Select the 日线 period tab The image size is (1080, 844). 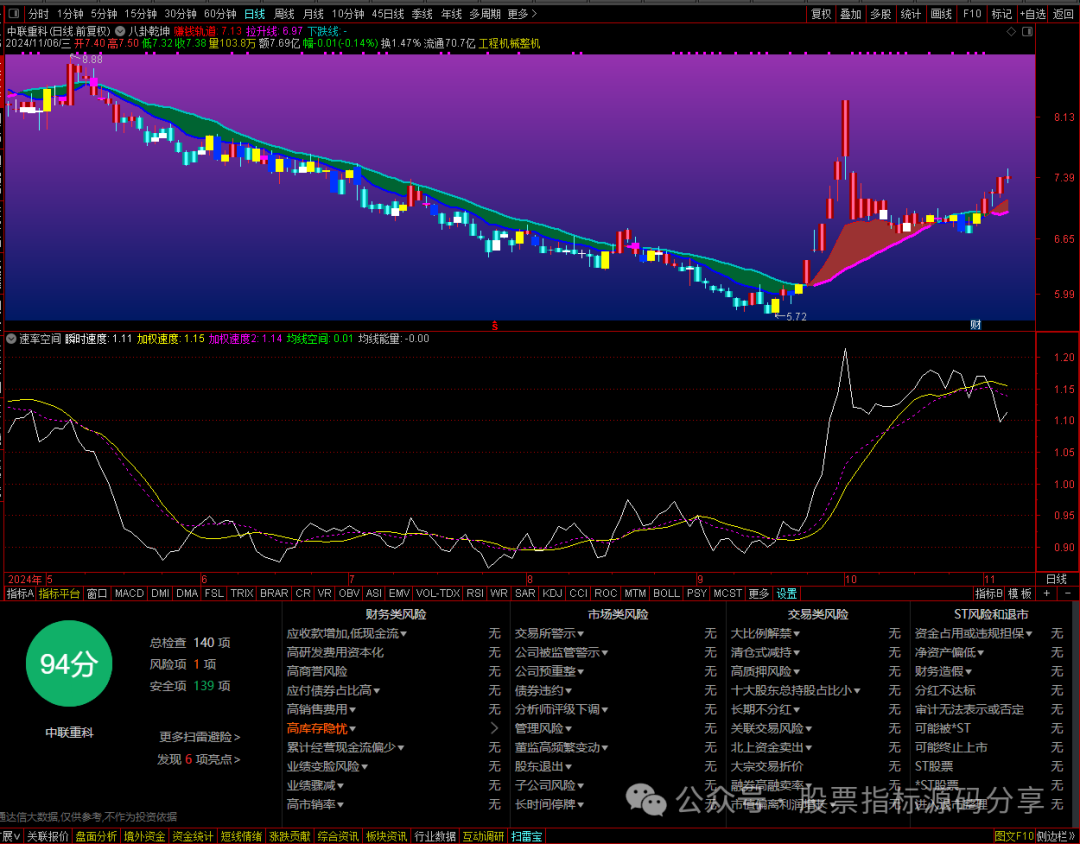tap(255, 14)
